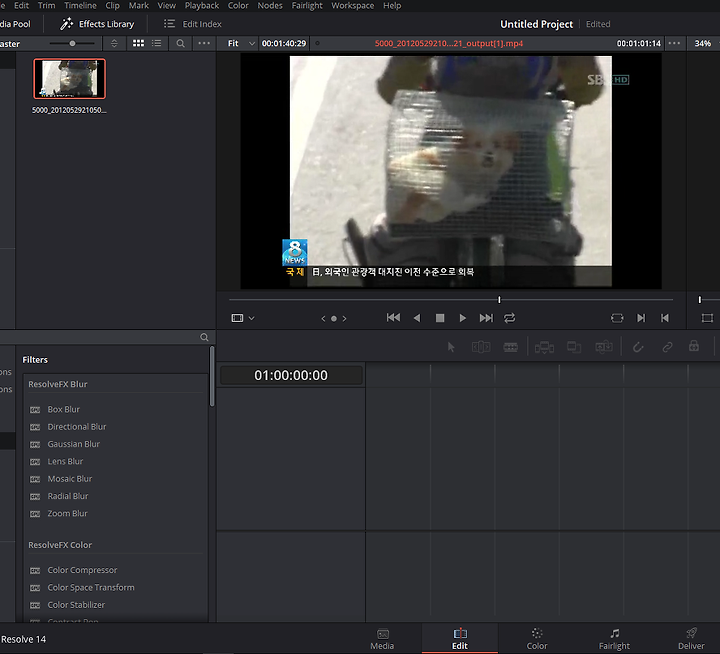The width and height of the screenshot is (720, 654).
Task: Mark In point
Action: 641,318
